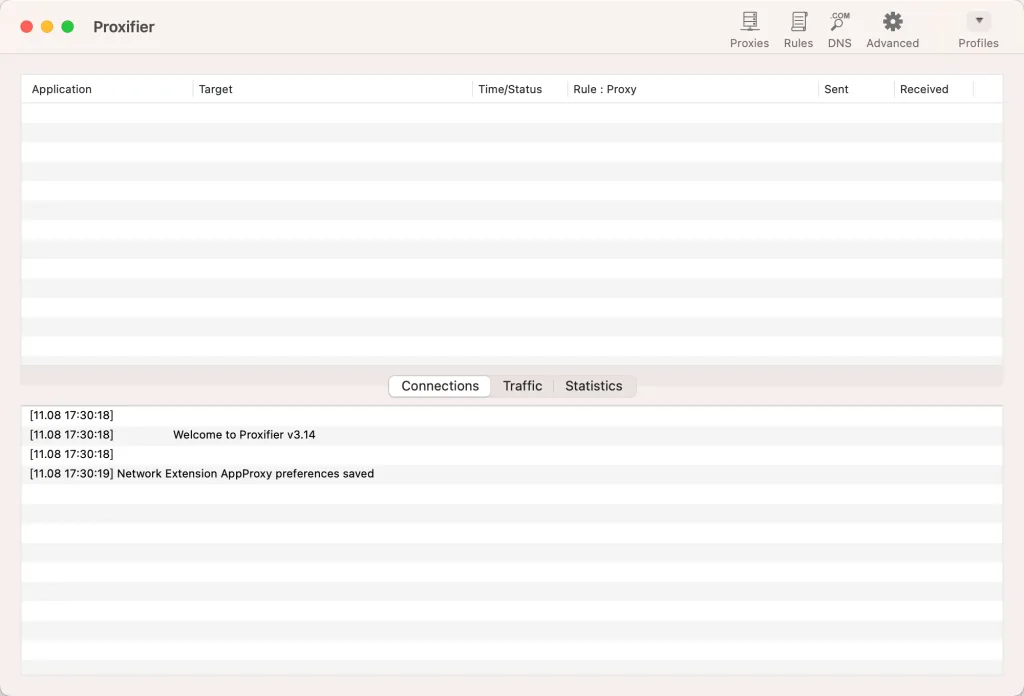
Task: Sort by the Application column header
Action: click(x=62, y=89)
